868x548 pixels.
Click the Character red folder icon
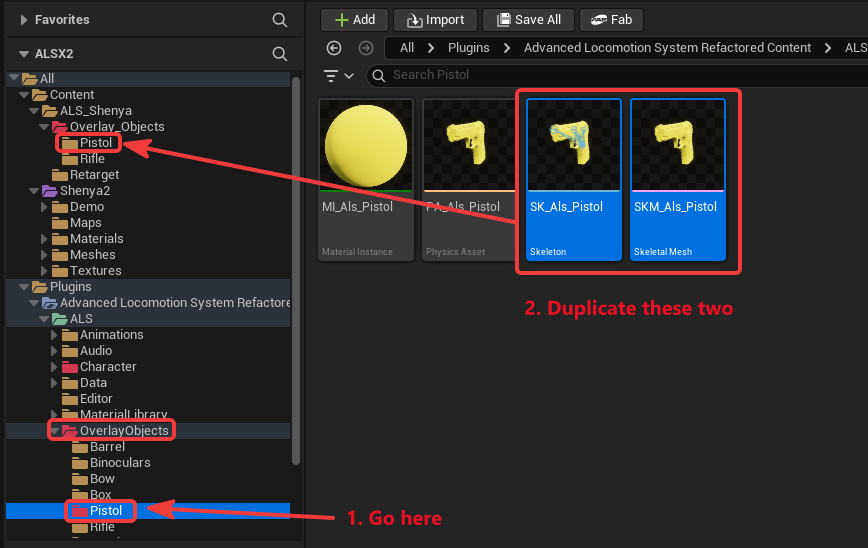pyautogui.click(x=70, y=367)
